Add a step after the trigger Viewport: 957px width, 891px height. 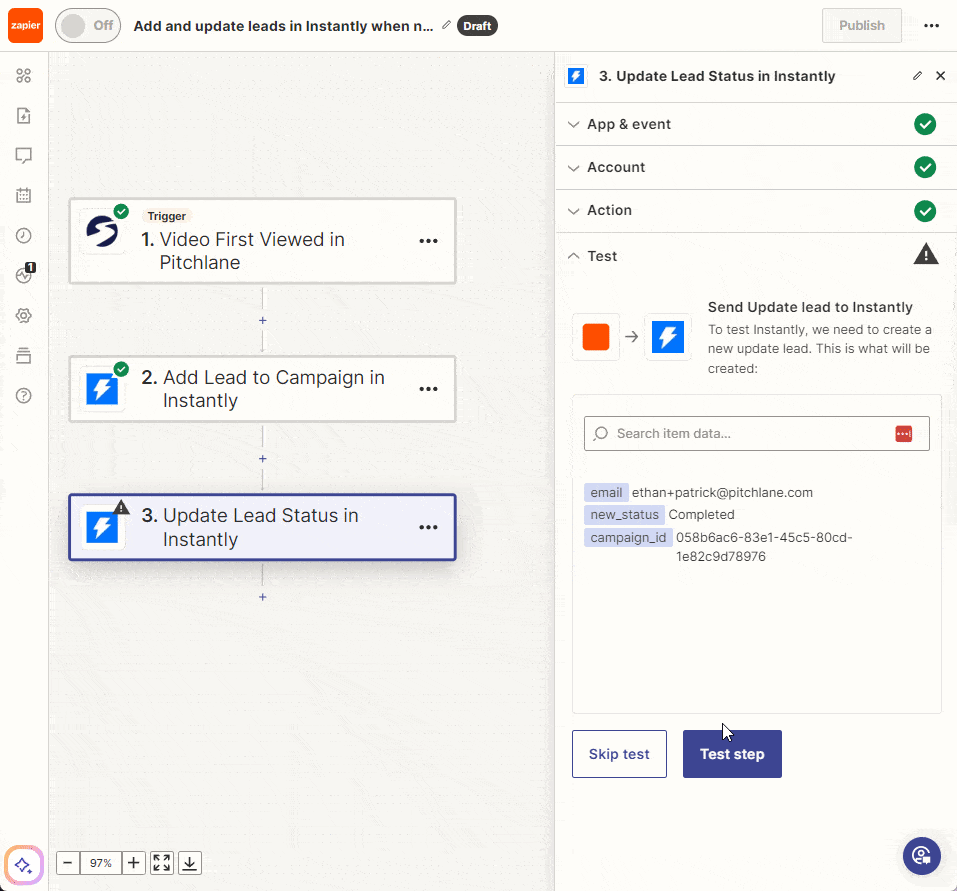[262, 320]
